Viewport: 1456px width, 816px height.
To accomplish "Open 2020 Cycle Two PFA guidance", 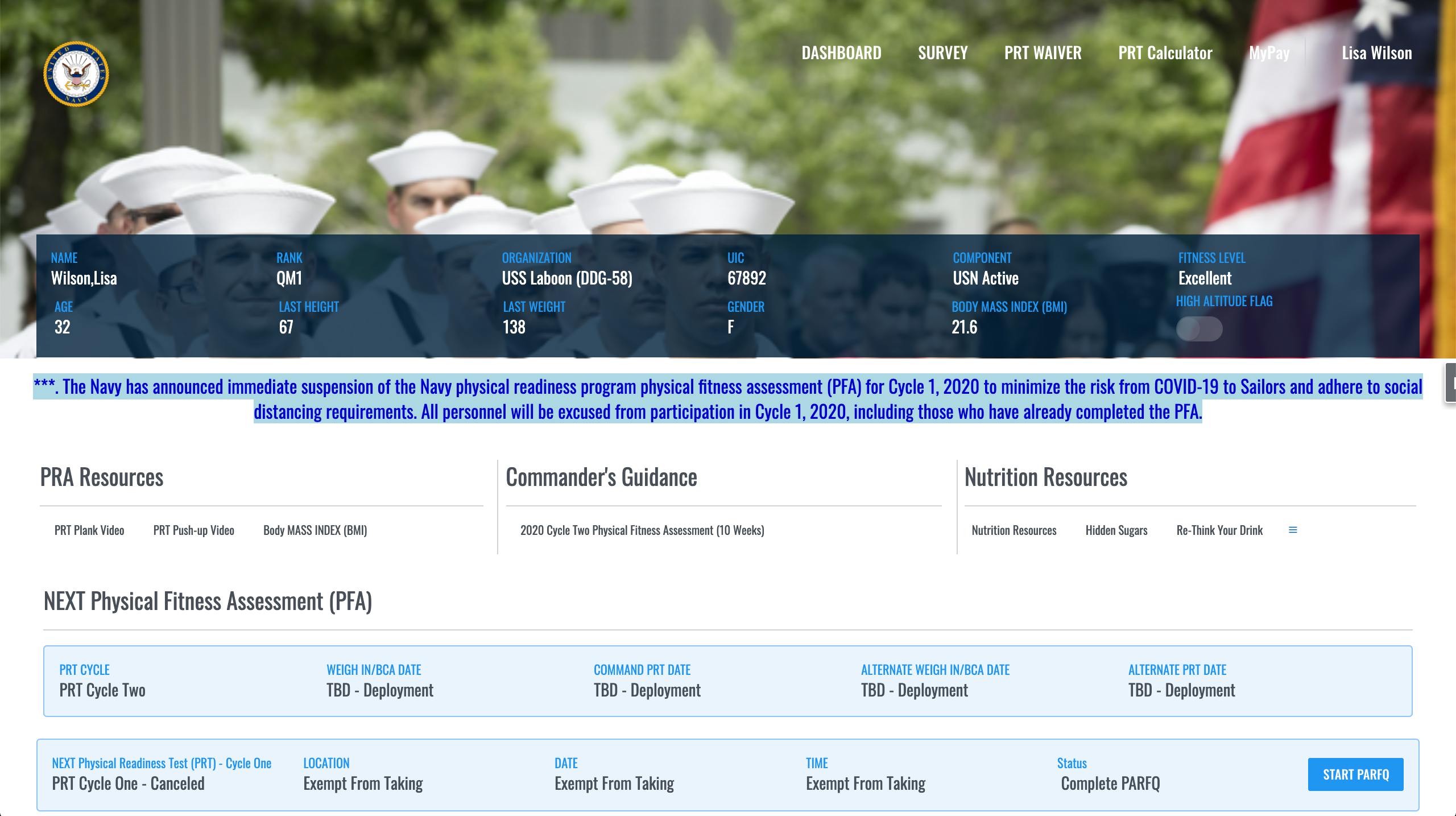I will click(x=642, y=530).
